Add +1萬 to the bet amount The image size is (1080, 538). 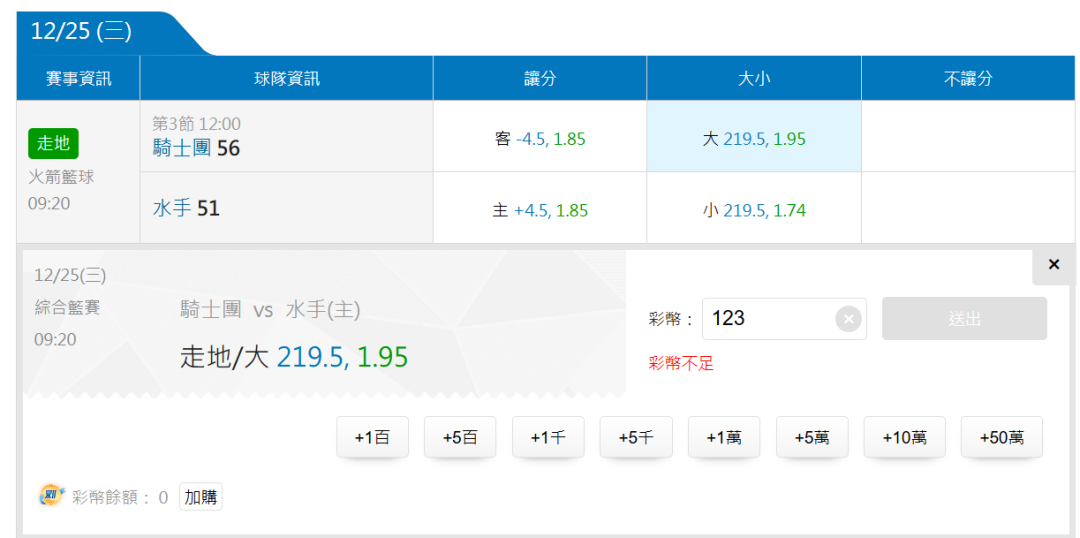(x=724, y=437)
